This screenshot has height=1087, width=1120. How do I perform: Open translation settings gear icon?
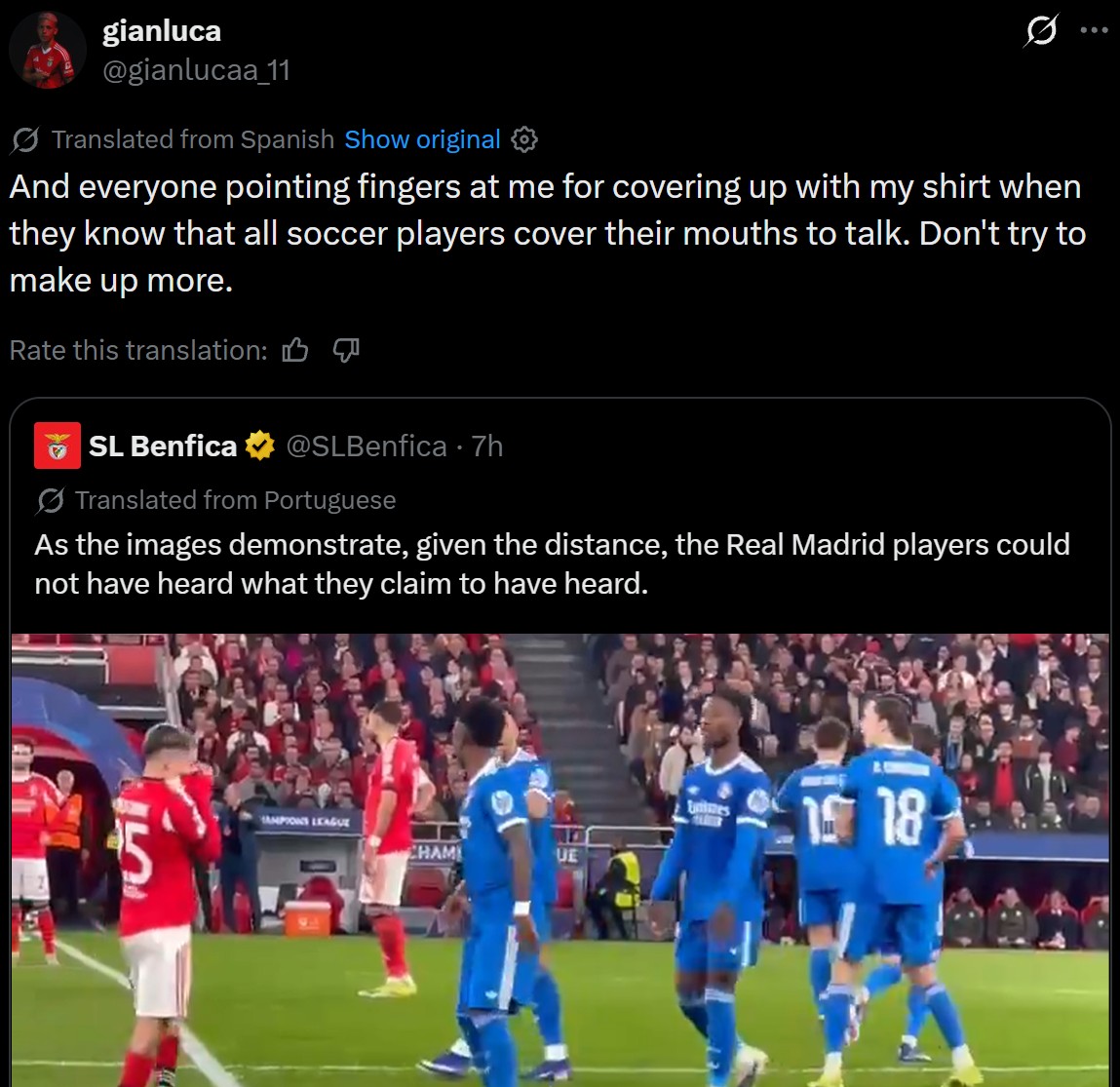[x=524, y=139]
